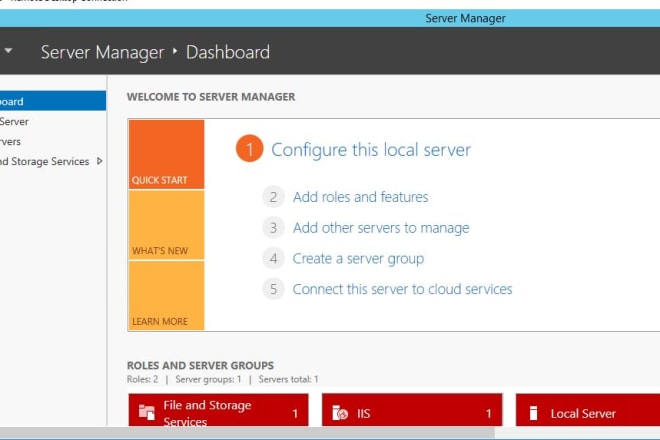Open the Local Server group tile
Image resolution: width=660 pixels, height=440 pixels.
[x=588, y=410]
